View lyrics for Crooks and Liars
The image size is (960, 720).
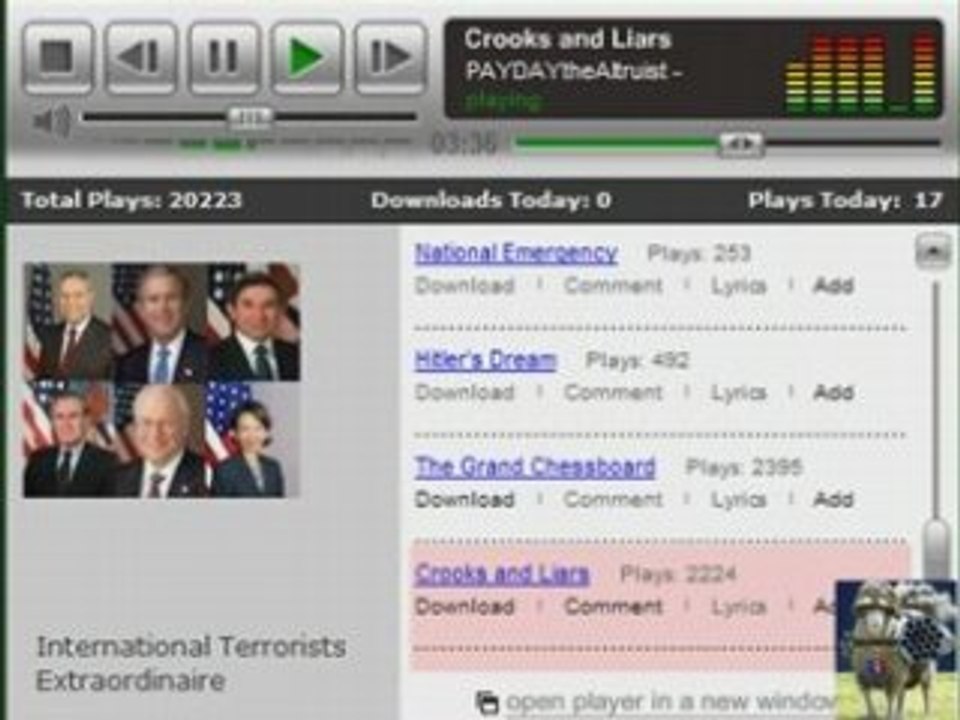[x=738, y=607]
